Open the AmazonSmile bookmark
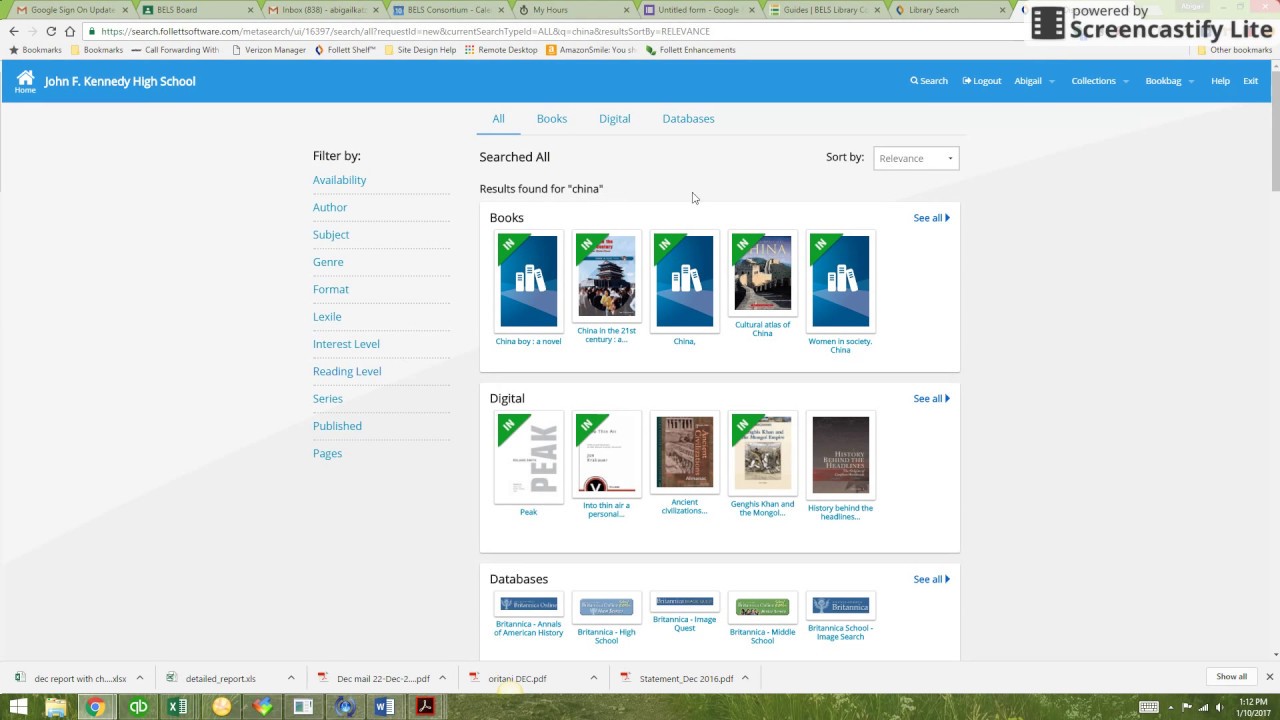The width and height of the screenshot is (1280, 720). [x=592, y=50]
